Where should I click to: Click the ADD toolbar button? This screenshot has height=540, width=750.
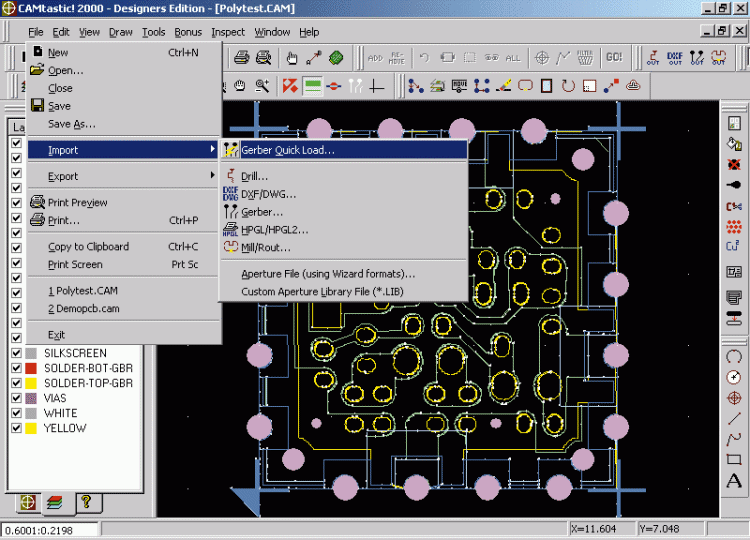point(375,58)
